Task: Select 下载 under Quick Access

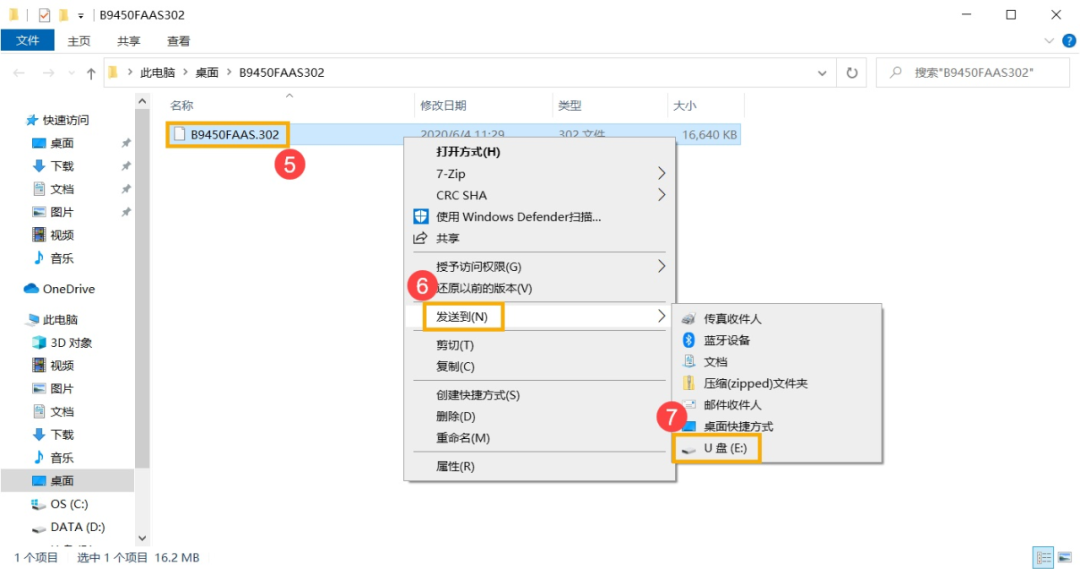Action: (62, 166)
